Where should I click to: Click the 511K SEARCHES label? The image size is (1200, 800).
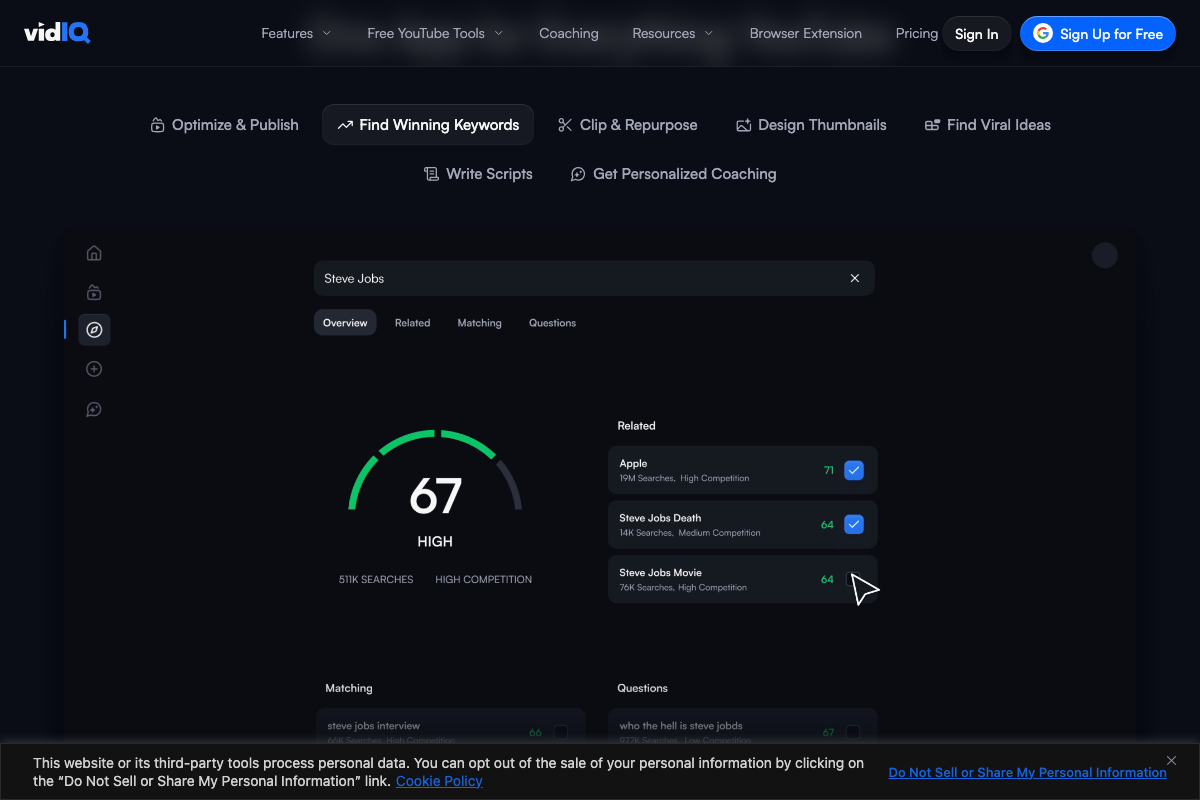point(376,579)
